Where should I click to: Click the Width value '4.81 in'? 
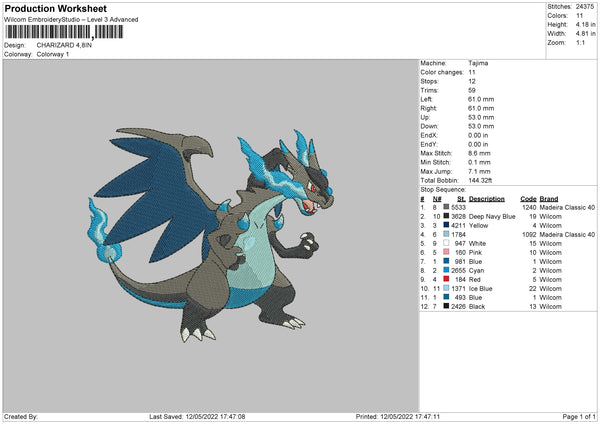click(585, 34)
